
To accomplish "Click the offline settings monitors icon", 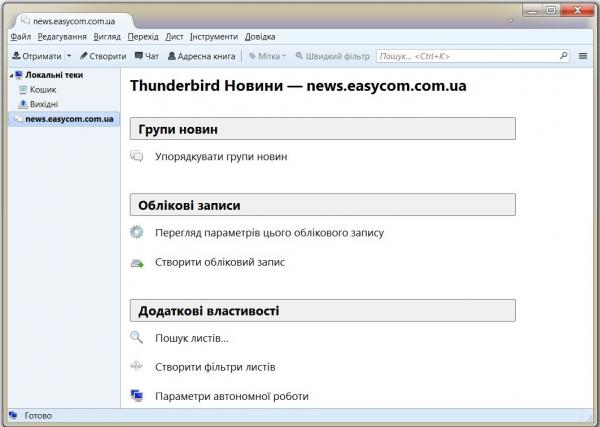I will pyautogui.click(x=137, y=396).
